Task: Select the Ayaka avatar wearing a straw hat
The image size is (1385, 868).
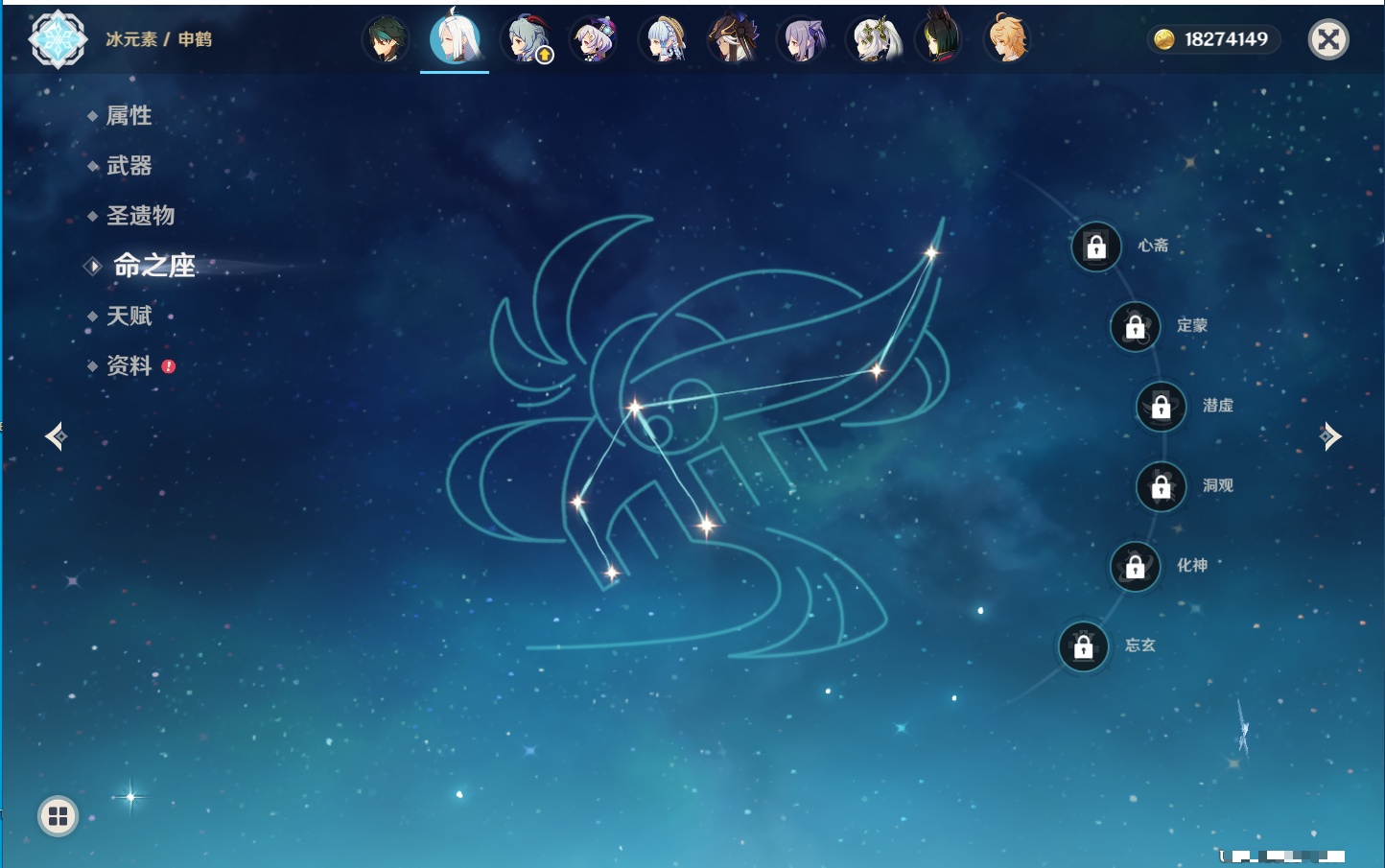Action: pos(664,39)
